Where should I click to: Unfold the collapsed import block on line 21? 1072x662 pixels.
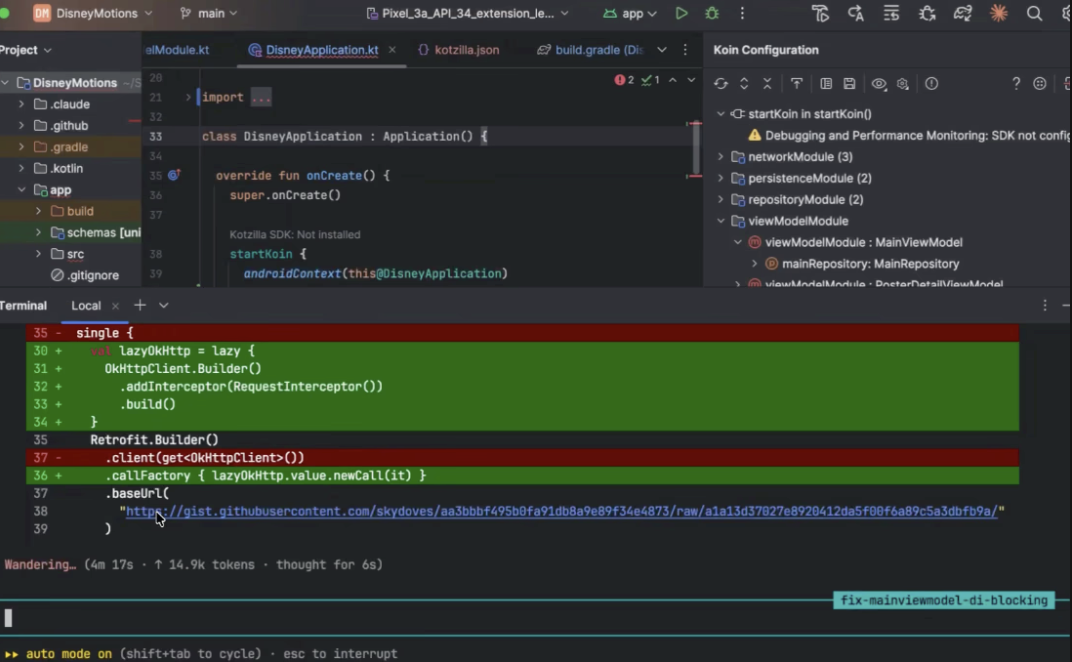[x=187, y=97]
